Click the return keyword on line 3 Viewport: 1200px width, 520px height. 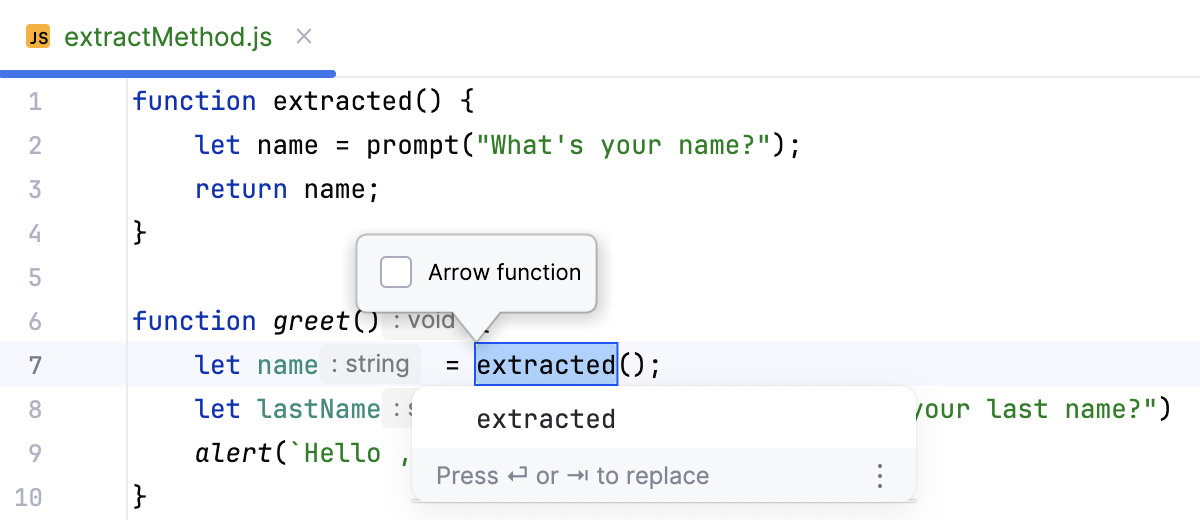click(241, 189)
